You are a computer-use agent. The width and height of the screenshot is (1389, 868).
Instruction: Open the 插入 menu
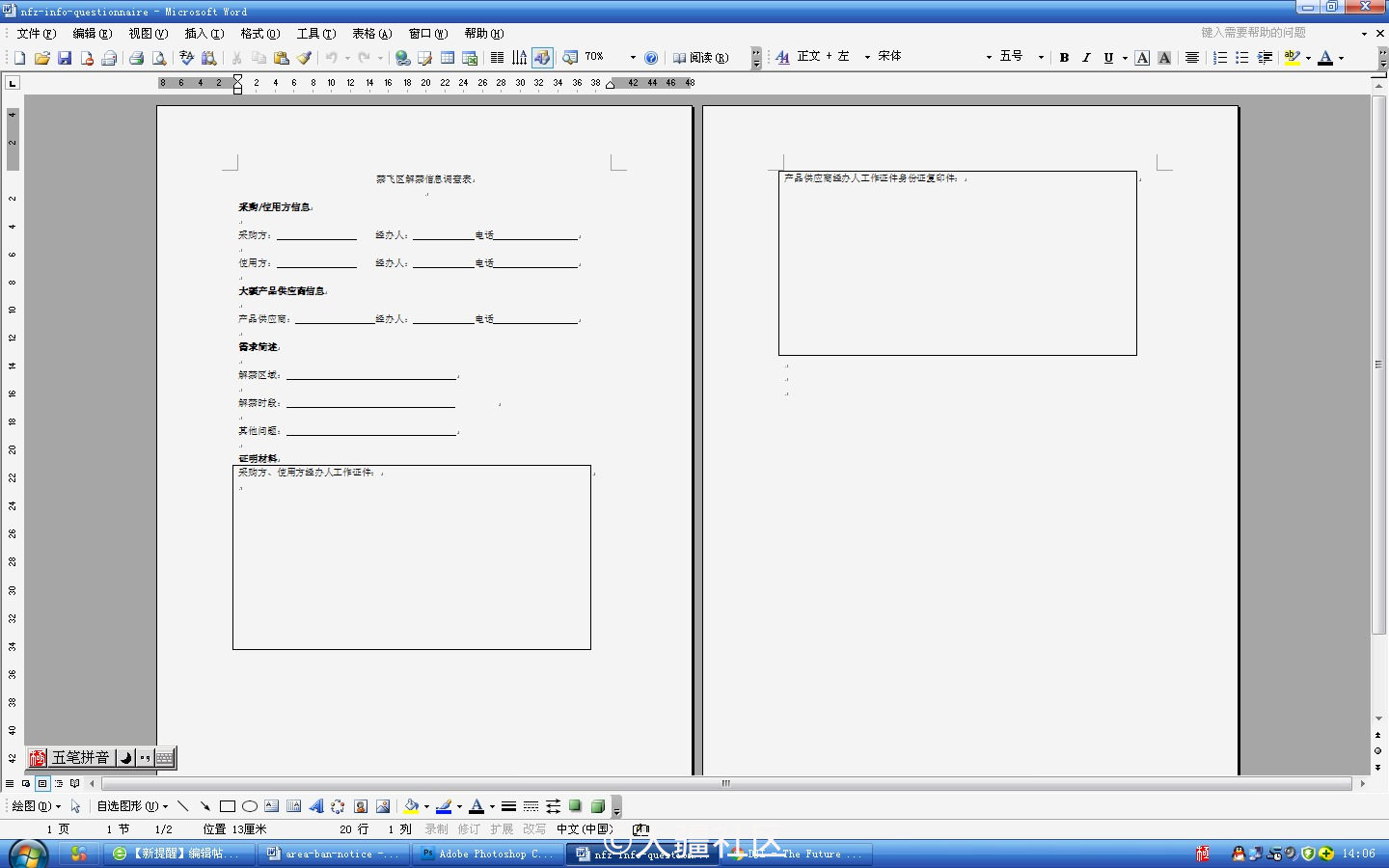click(x=204, y=34)
